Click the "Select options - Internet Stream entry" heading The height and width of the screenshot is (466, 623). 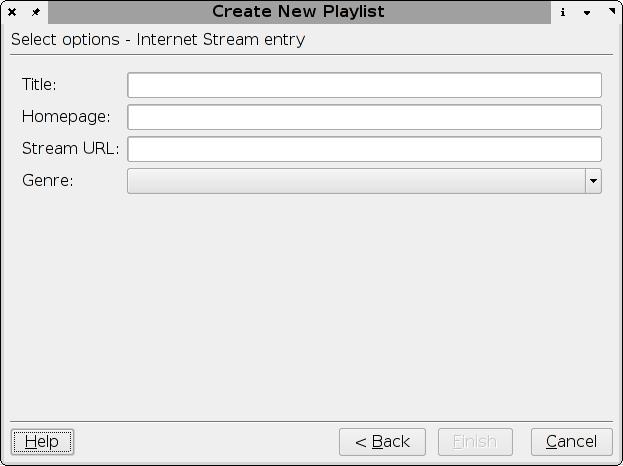tap(158, 40)
